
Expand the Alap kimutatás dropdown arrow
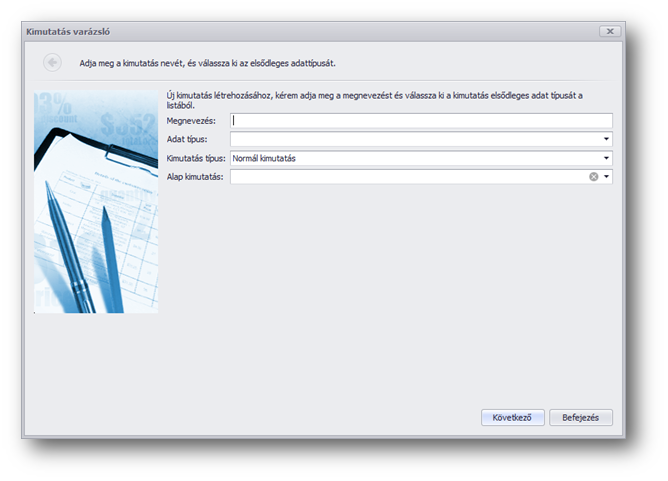606,177
